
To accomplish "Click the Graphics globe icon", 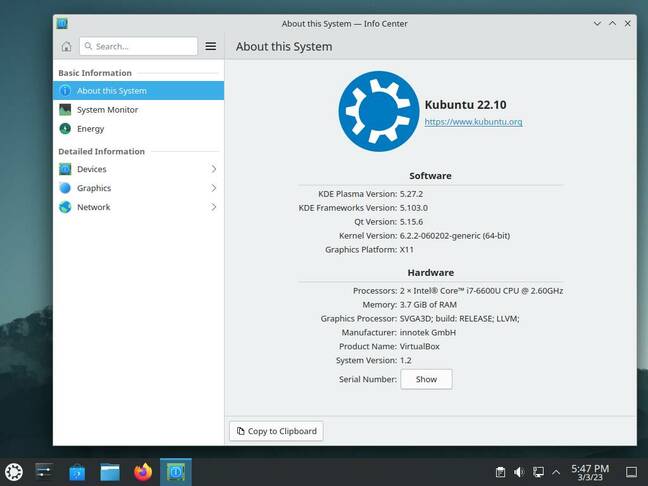I will point(65,188).
